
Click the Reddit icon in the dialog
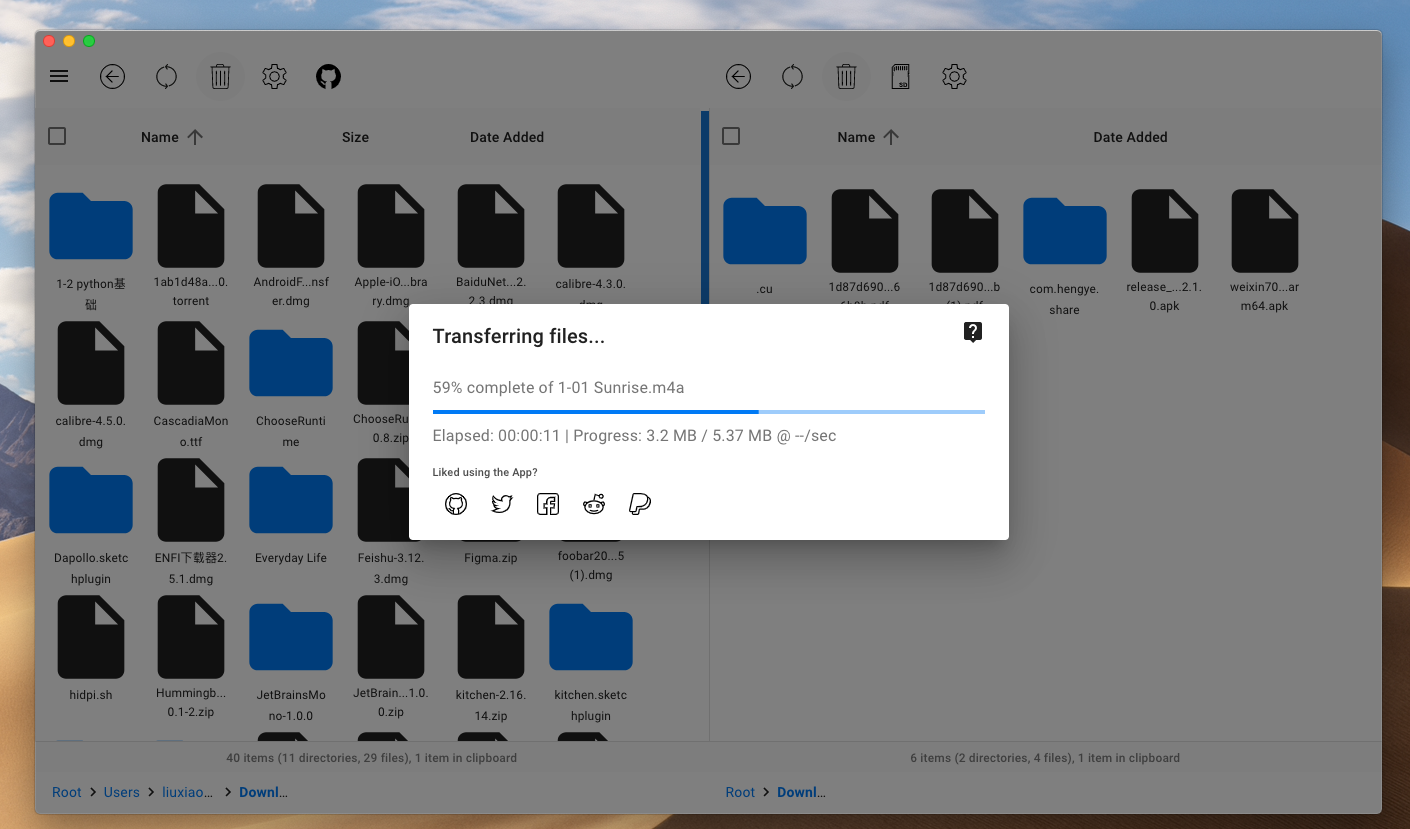(594, 504)
